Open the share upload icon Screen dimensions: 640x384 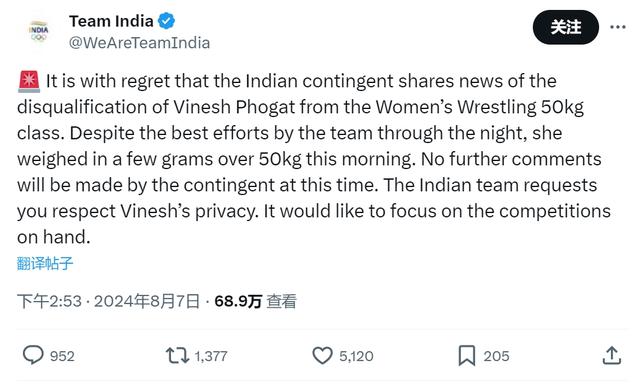[611, 355]
